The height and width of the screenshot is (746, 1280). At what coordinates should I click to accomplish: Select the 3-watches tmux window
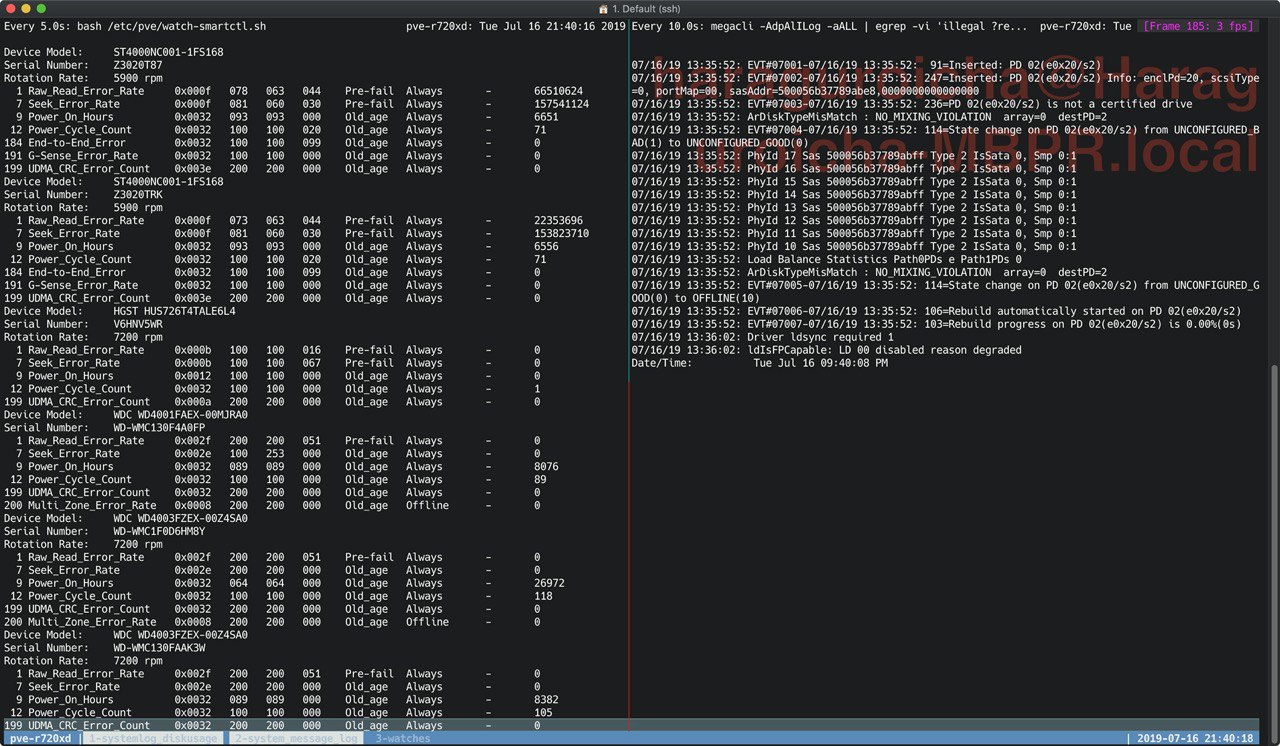coord(402,739)
